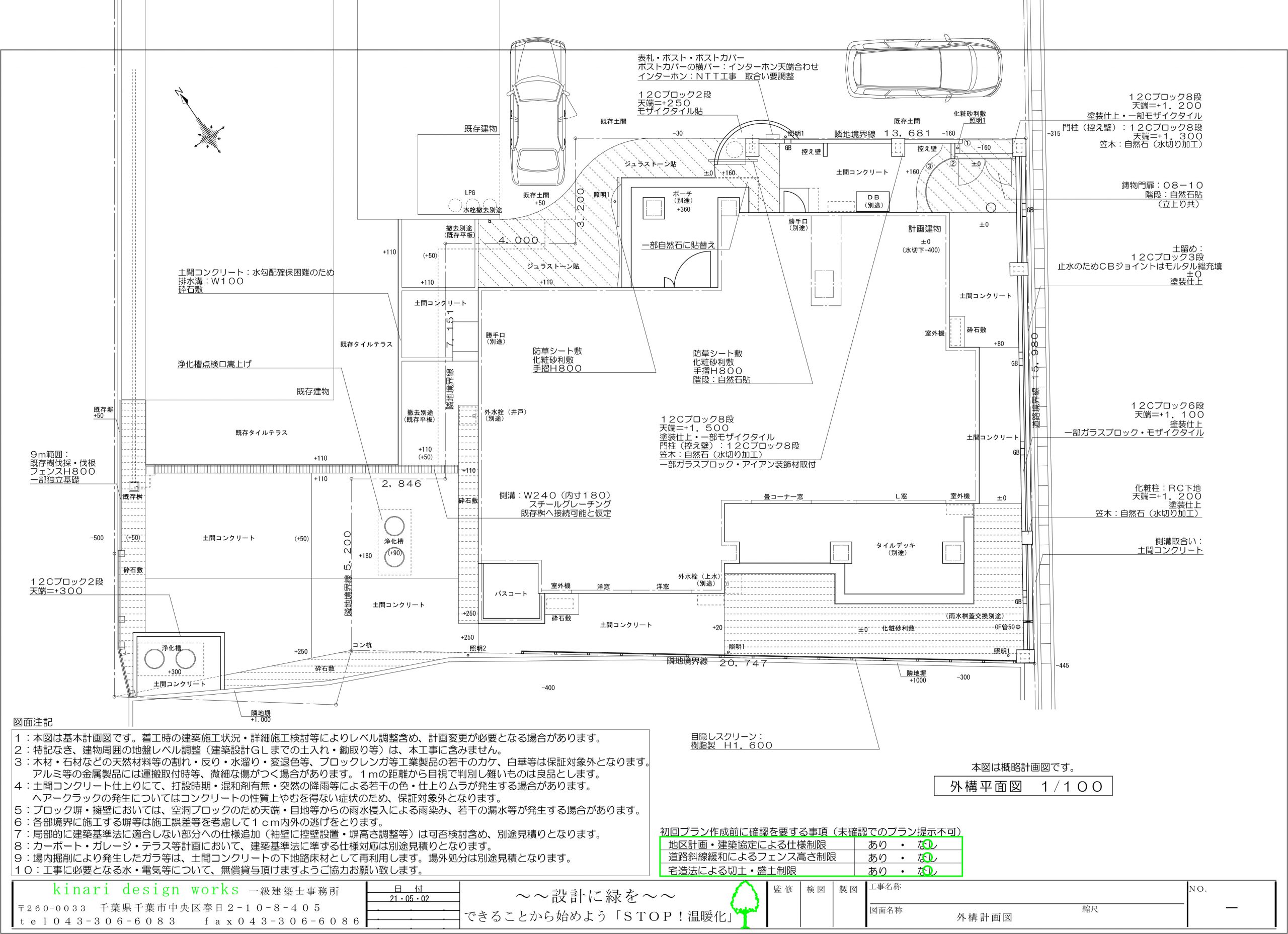Click the '排水溝:W100' annotation

tap(211, 281)
